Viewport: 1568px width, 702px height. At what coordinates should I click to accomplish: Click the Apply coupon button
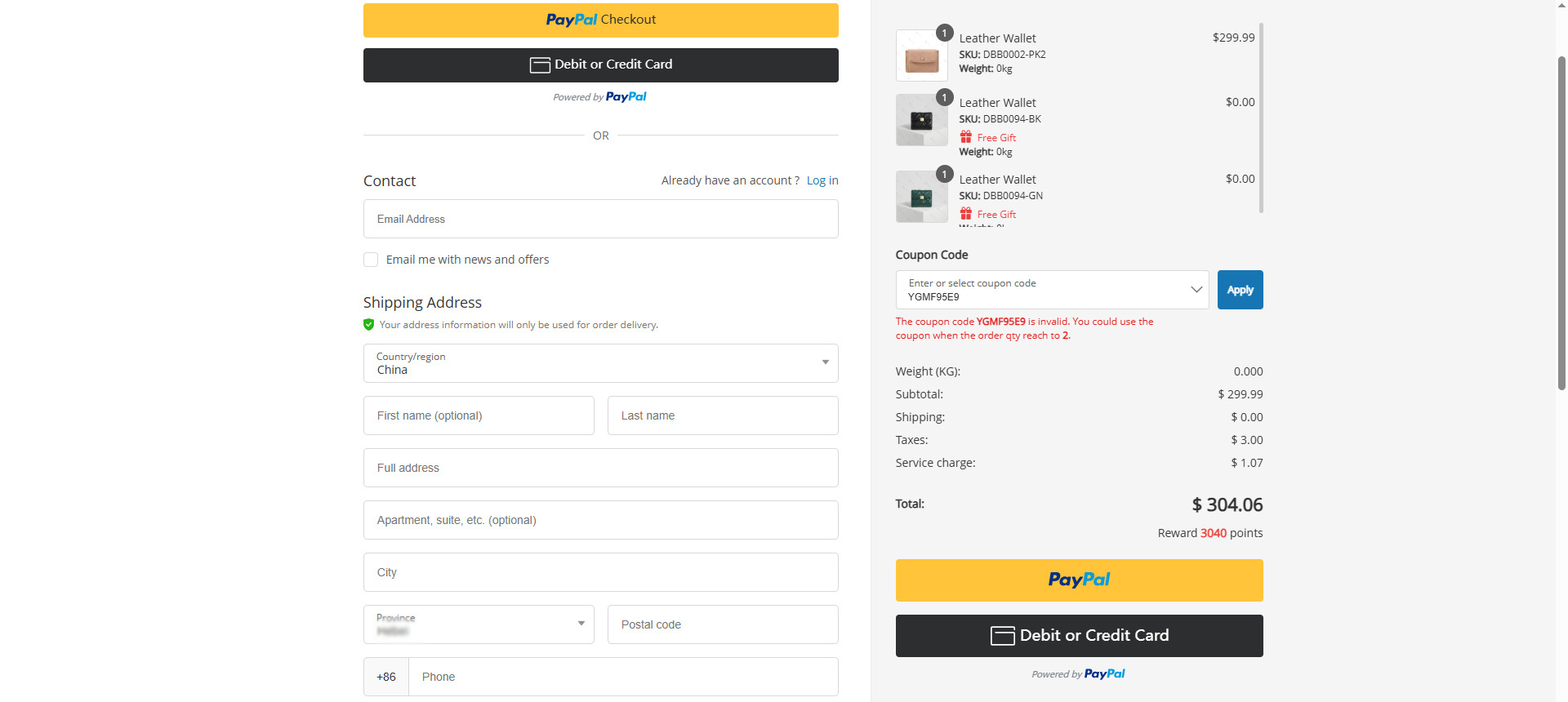tap(1240, 290)
